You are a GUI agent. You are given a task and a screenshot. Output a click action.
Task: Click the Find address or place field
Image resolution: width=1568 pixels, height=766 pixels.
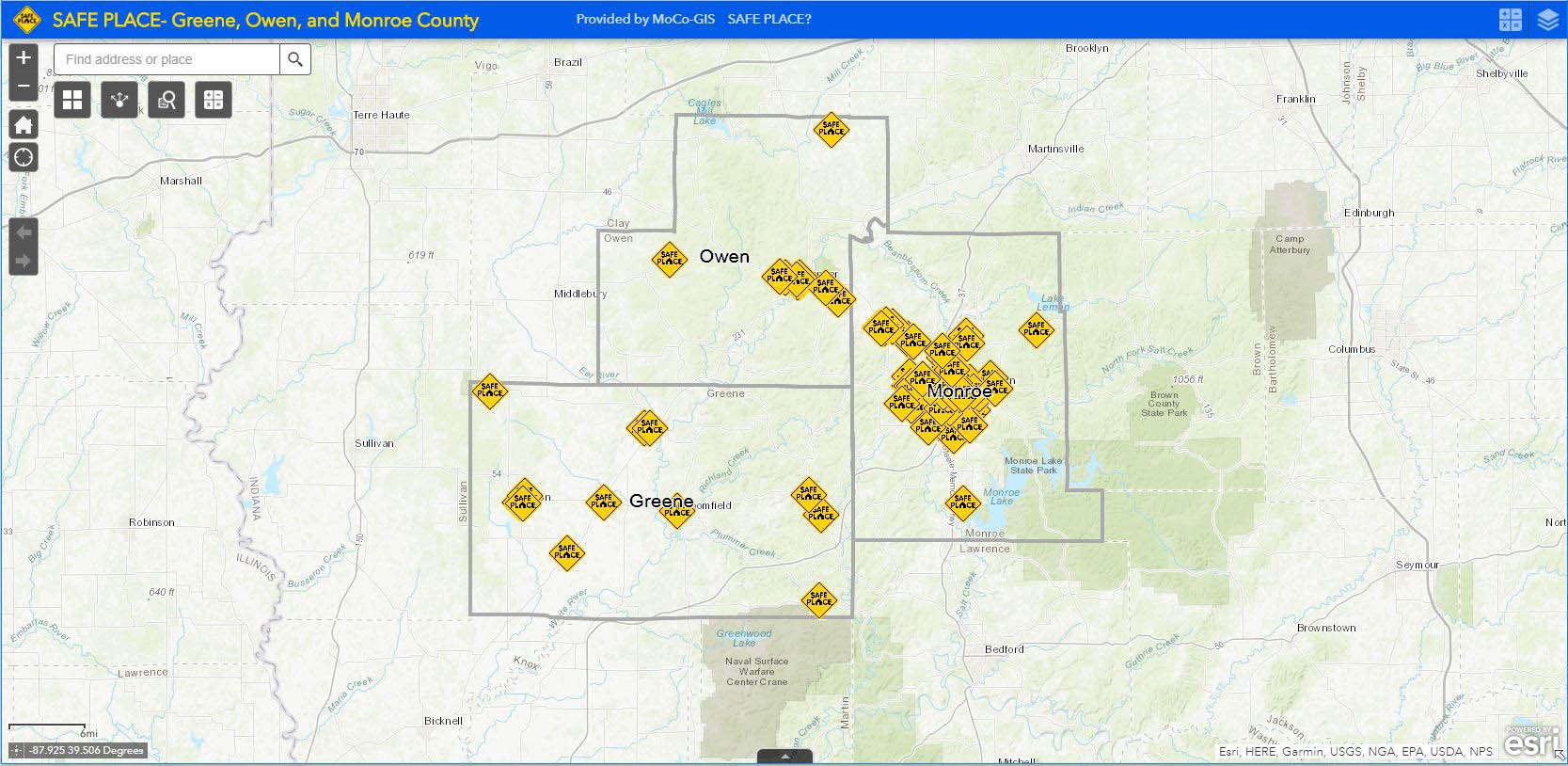coord(167,59)
